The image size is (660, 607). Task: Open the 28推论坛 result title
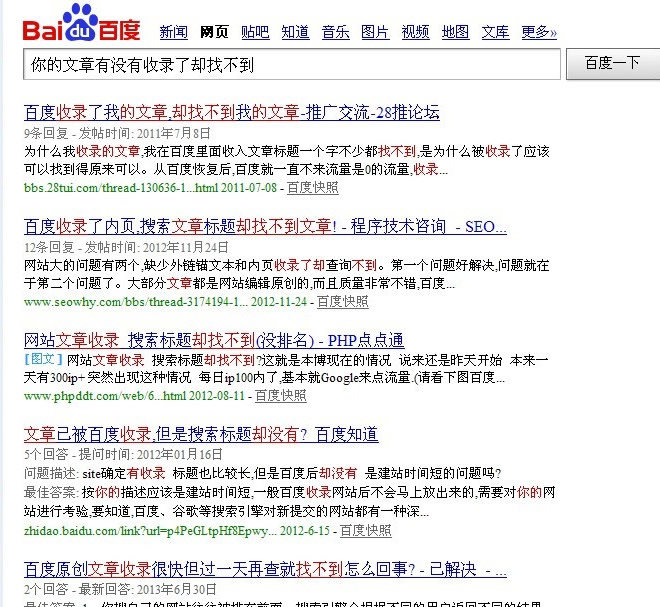pyautogui.click(x=231, y=112)
